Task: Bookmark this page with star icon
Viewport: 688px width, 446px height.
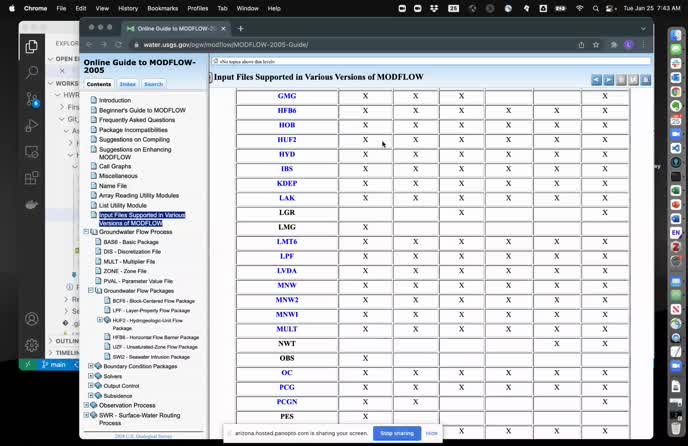Action: (598, 44)
